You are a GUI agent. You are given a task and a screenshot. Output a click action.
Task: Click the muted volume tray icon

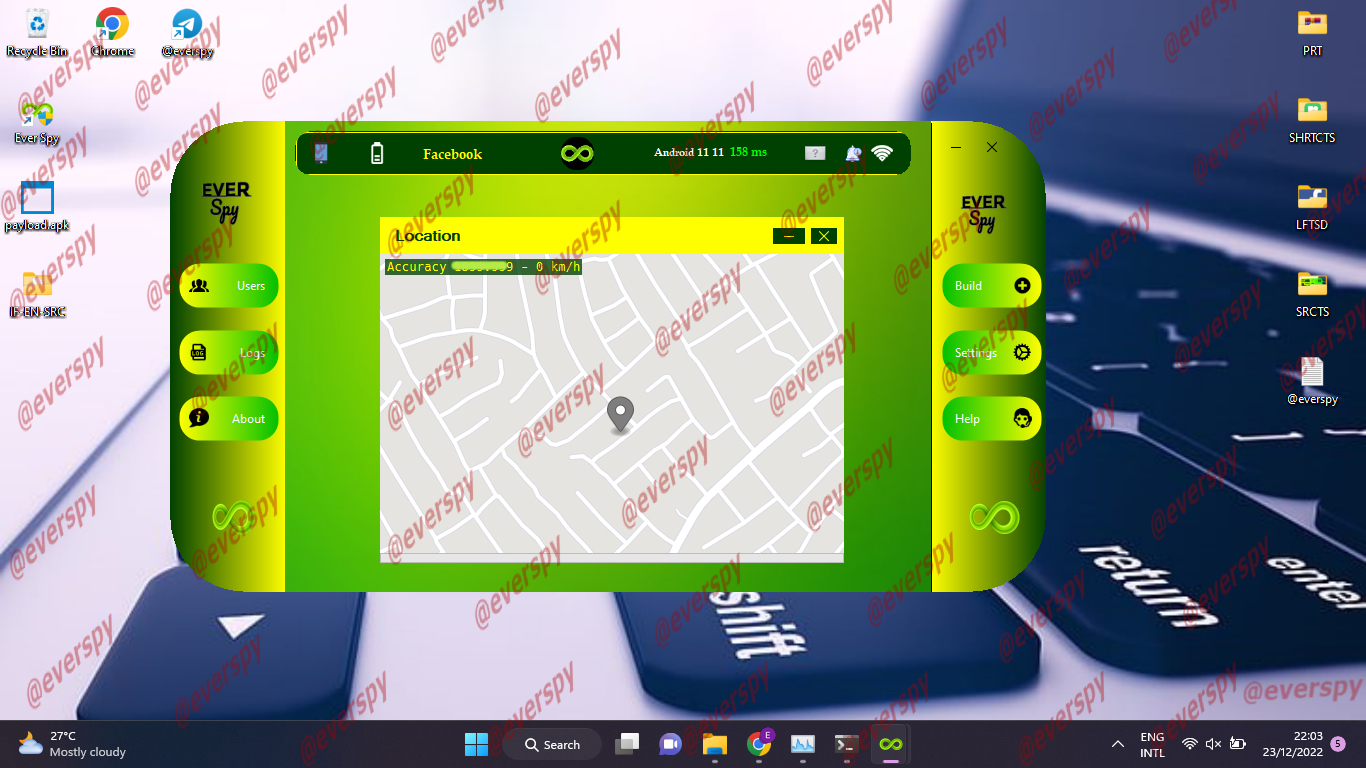pos(1213,744)
